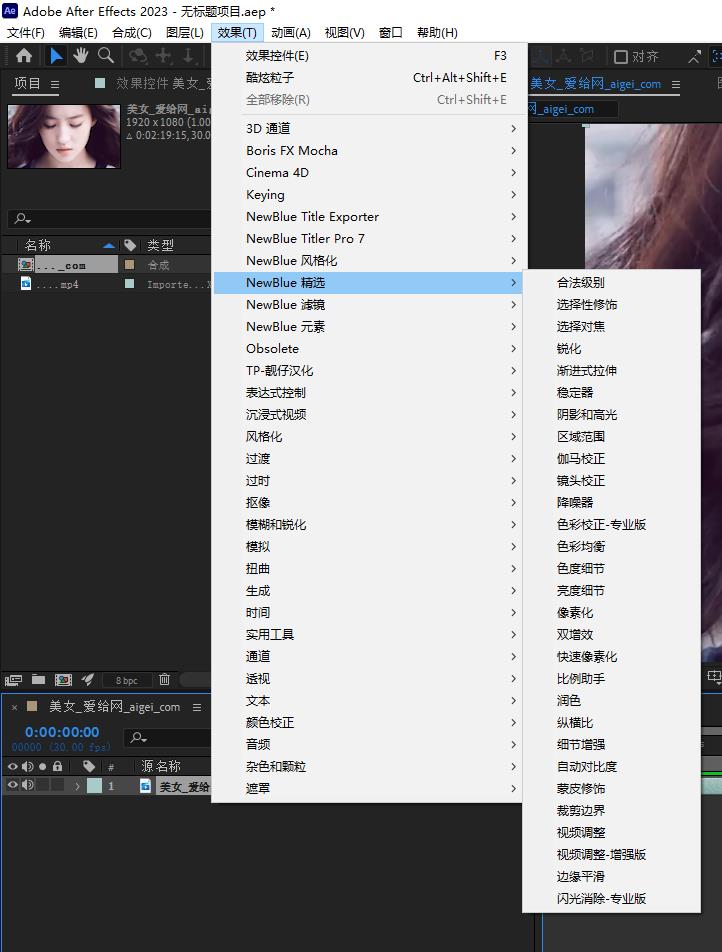Click the Home icon in toolbar
This screenshot has height=952, width=722.
[24, 56]
